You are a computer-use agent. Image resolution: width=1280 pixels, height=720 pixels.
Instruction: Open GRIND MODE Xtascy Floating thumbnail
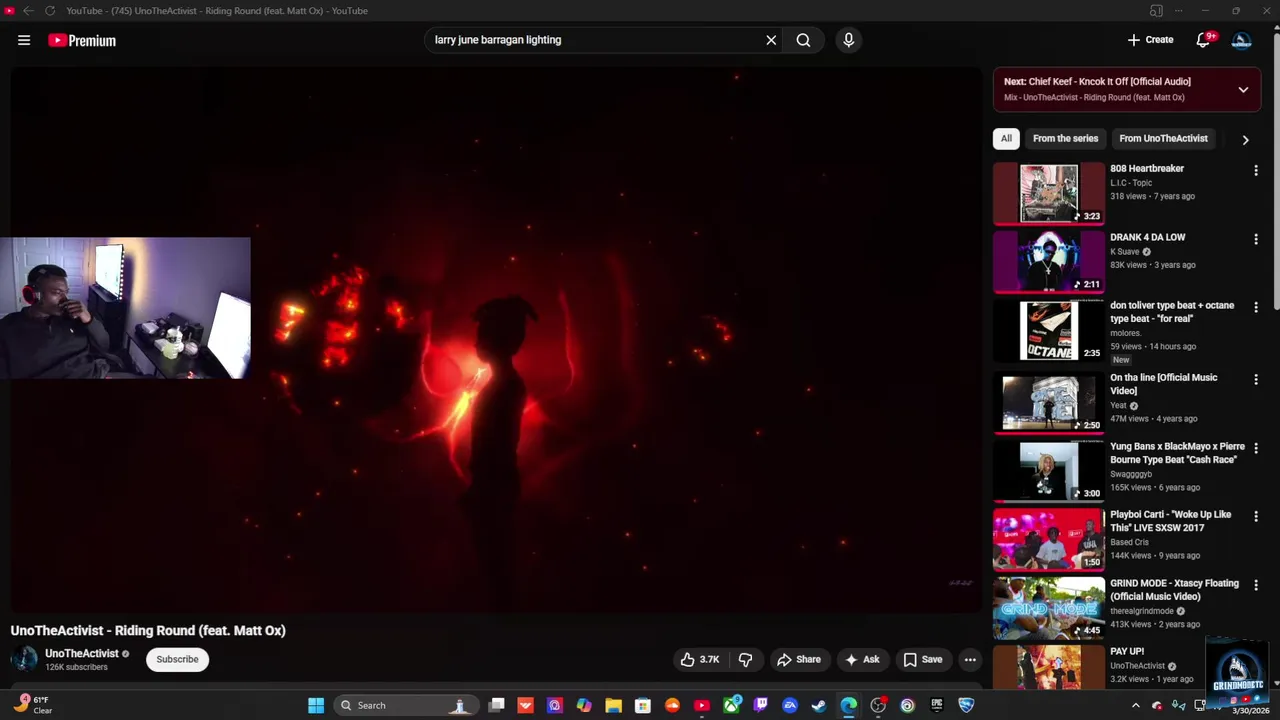pyautogui.click(x=1049, y=608)
